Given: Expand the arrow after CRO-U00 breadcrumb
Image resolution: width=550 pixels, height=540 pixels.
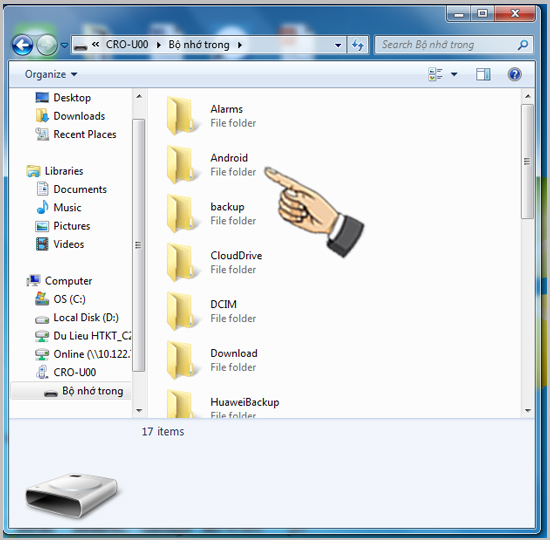Looking at the screenshot, I should [x=159, y=45].
